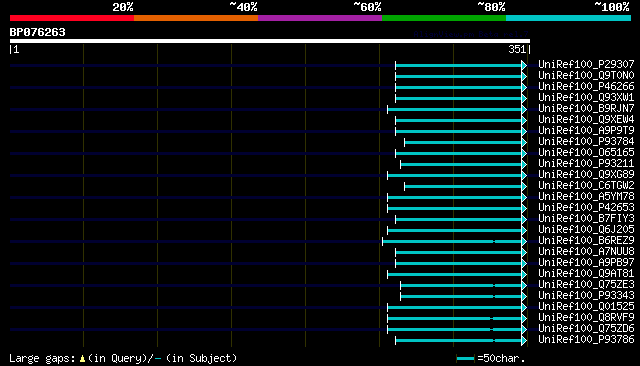The width and height of the screenshot is (640, 366).
Task: Click the gap marker in the UniRef100_P93343 bar
Action: coord(494,296)
